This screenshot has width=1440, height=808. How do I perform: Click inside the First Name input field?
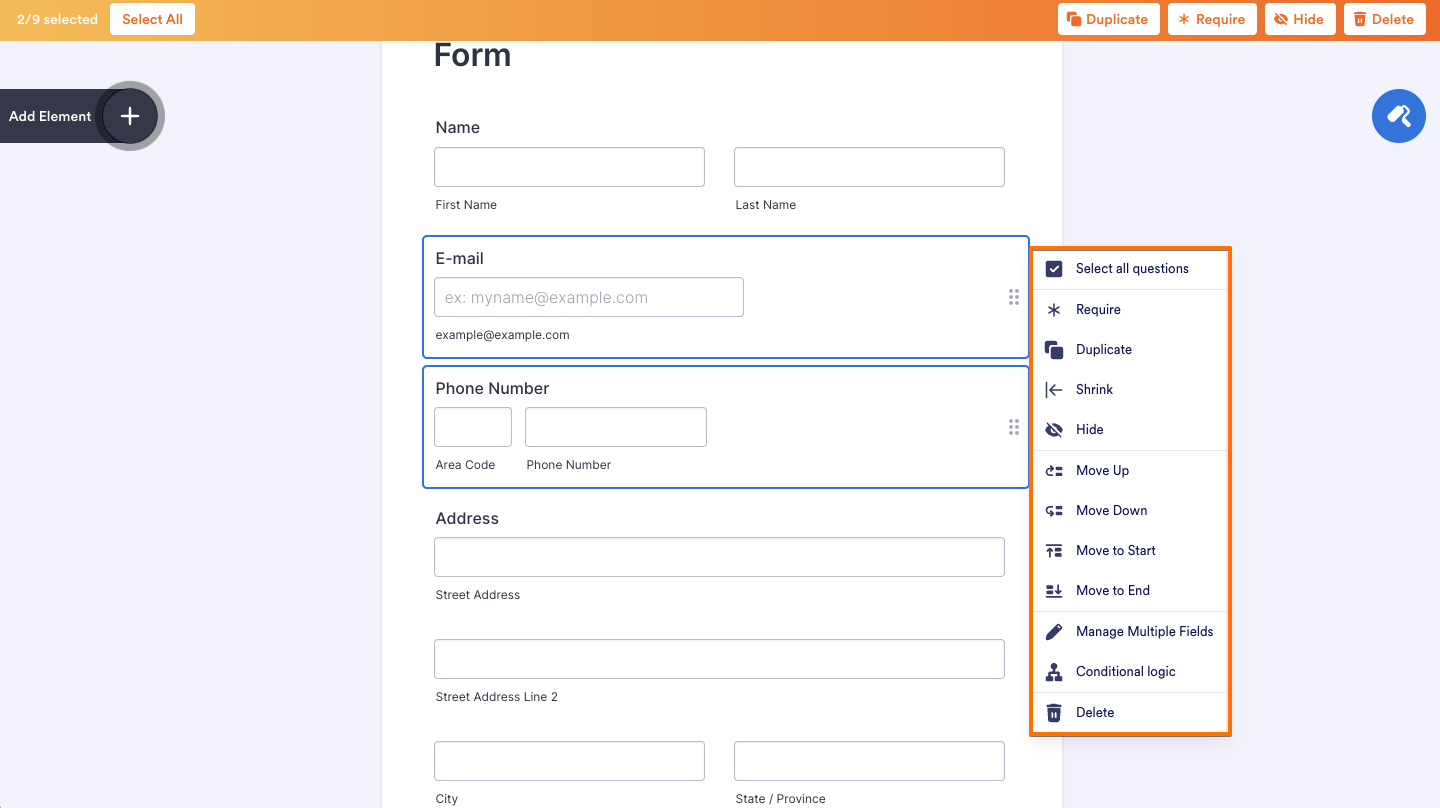tap(568, 166)
